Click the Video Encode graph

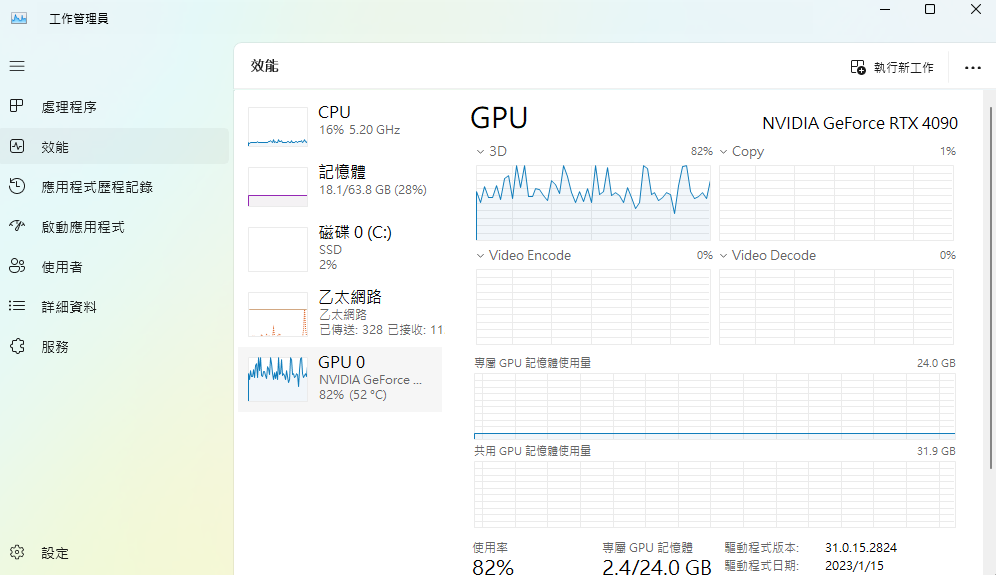(x=593, y=307)
